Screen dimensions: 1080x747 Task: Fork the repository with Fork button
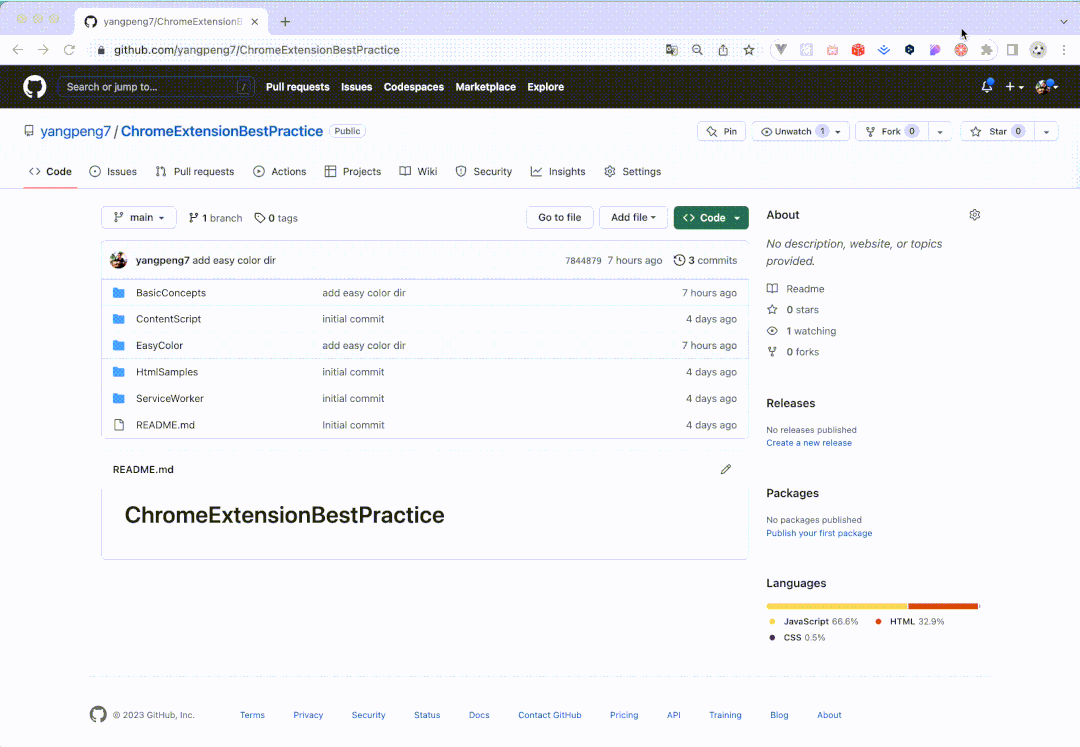pyautogui.click(x=892, y=131)
